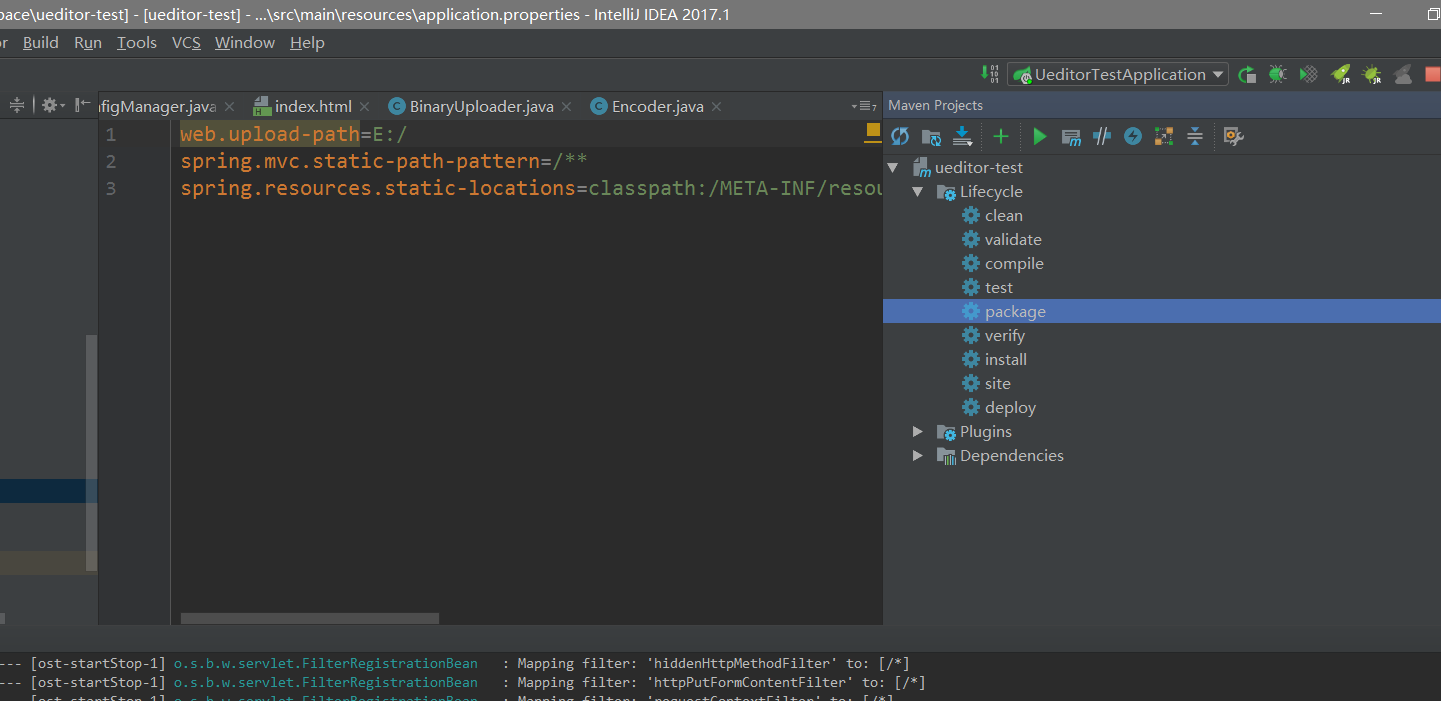Click the Make Project build icon
The image size is (1441, 701).
coord(990,73)
